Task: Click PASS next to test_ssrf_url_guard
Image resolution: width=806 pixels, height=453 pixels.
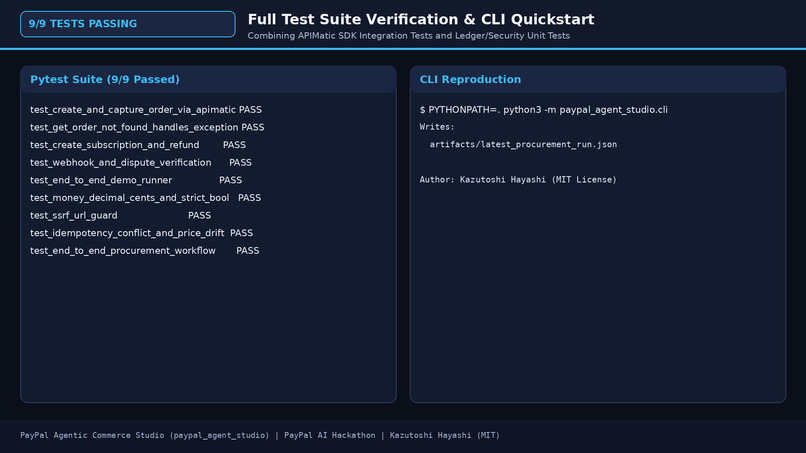Action: tap(199, 215)
